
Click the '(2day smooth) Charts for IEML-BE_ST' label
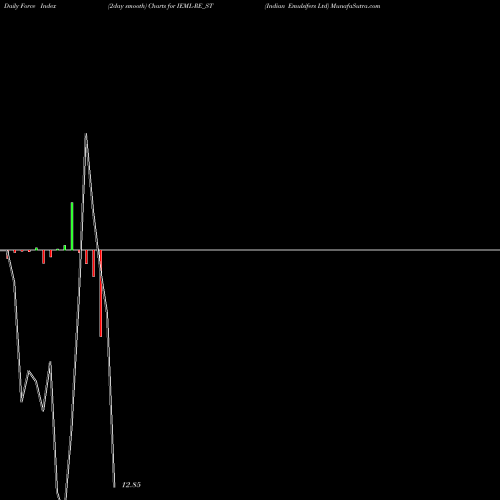click(160, 6)
